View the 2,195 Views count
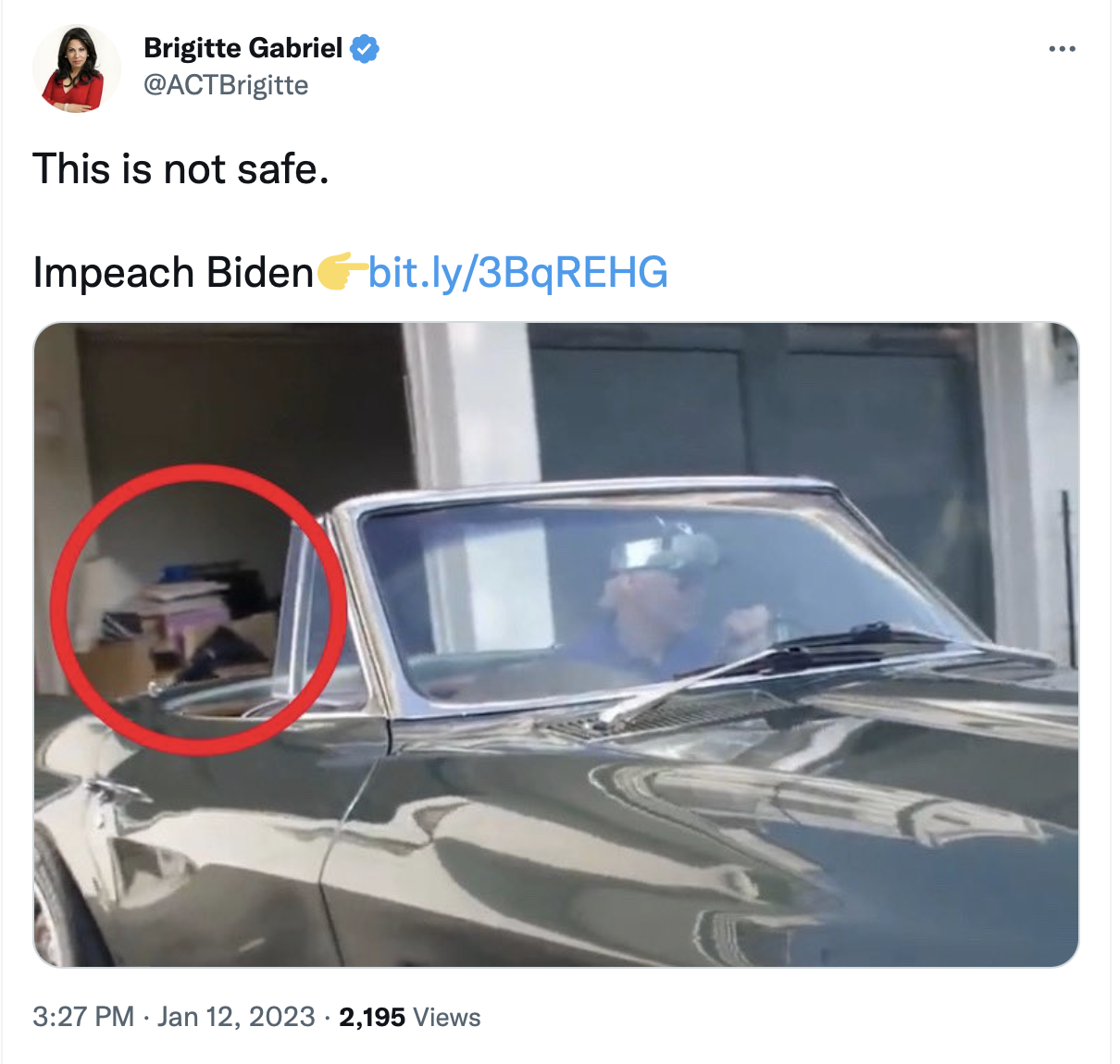The height and width of the screenshot is (1064, 1120). click(x=410, y=1017)
